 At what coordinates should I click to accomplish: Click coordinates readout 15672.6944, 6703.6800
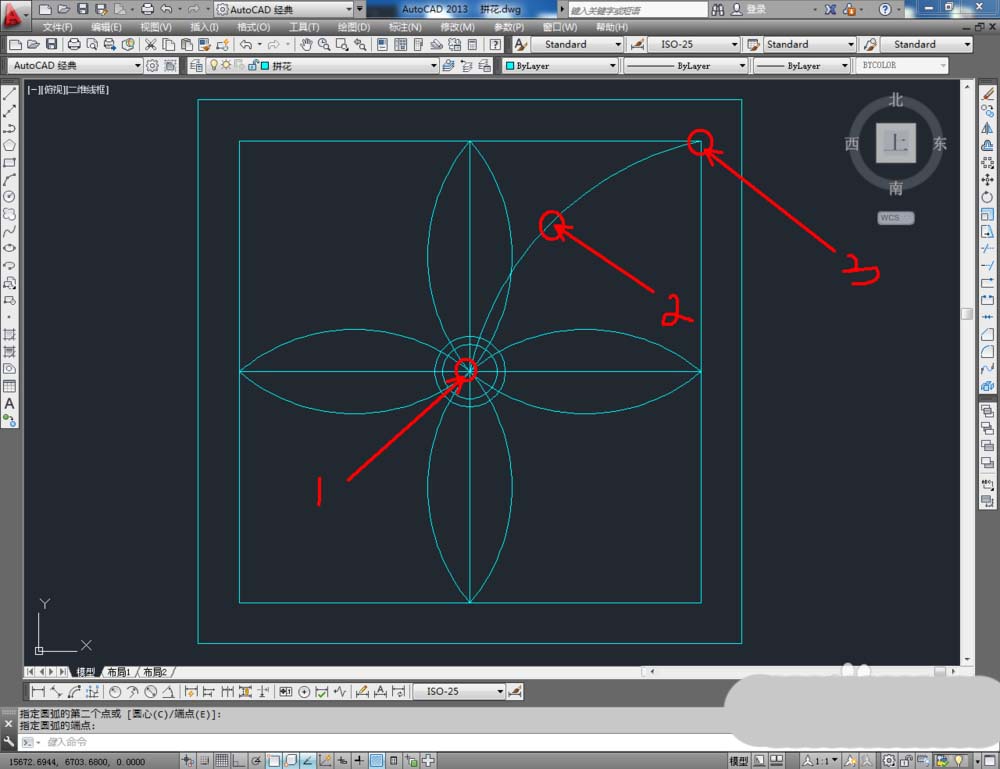click(77, 761)
